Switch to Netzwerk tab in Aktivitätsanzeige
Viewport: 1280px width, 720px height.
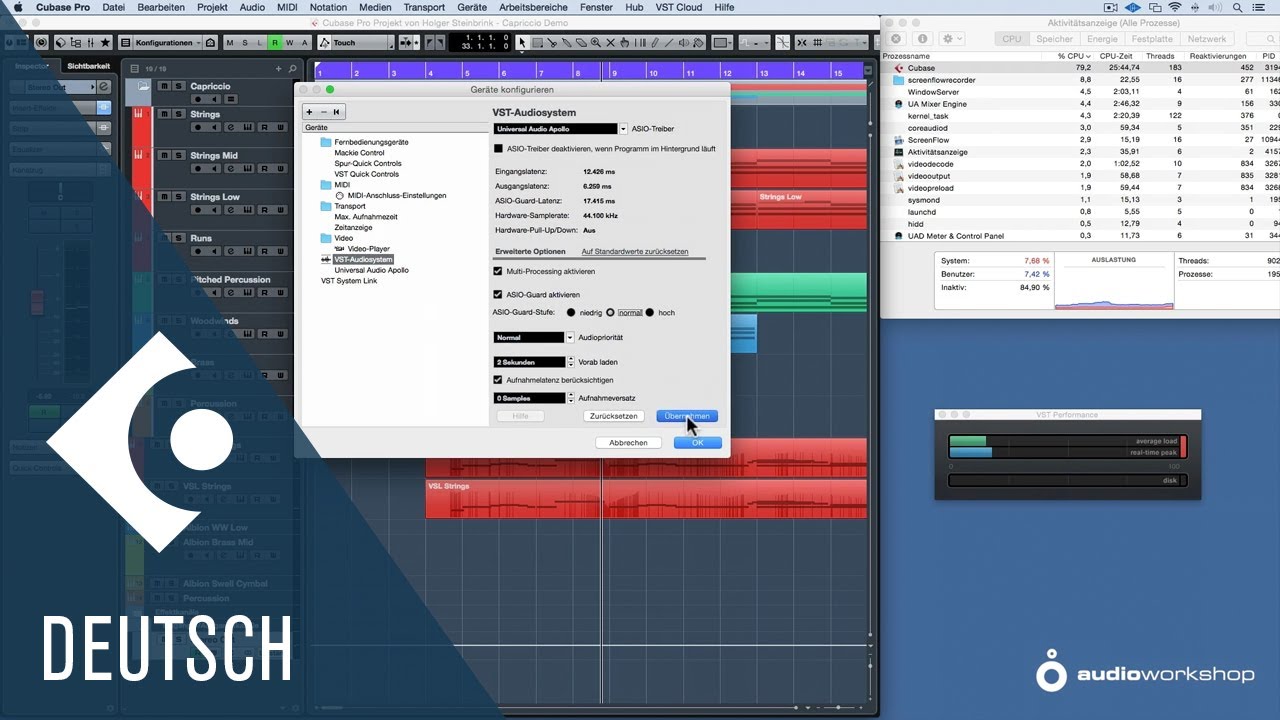(1206, 39)
